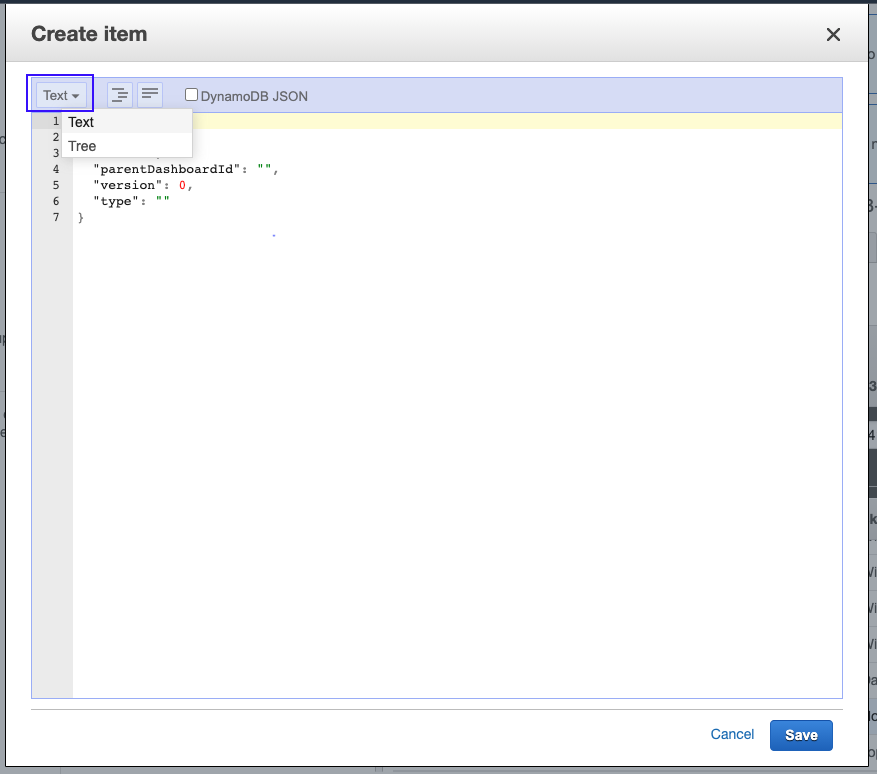Viewport: 877px width, 774px height.
Task: Click the empty string value of parentDashboardId
Action: pos(264,168)
